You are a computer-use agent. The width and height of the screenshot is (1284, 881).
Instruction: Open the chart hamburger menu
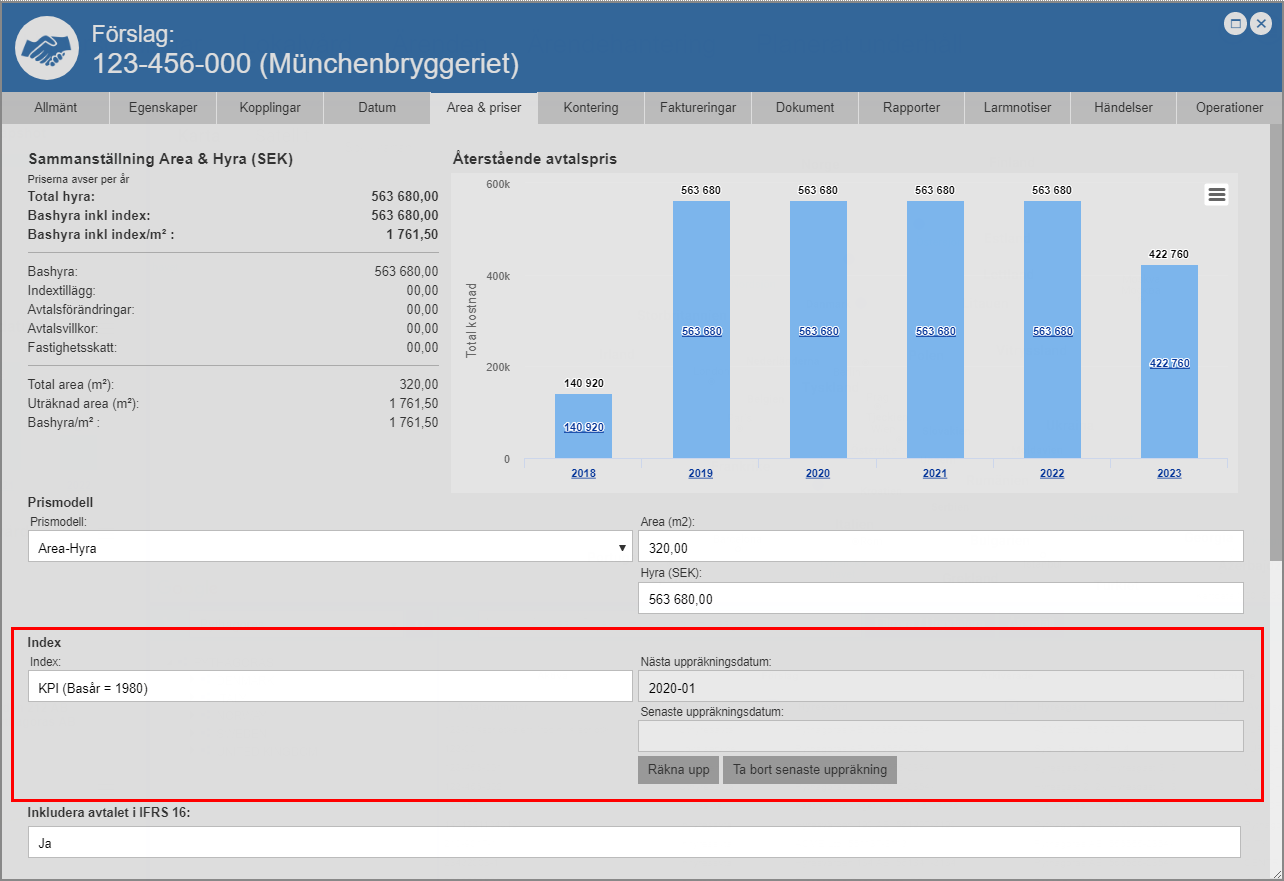click(1216, 195)
